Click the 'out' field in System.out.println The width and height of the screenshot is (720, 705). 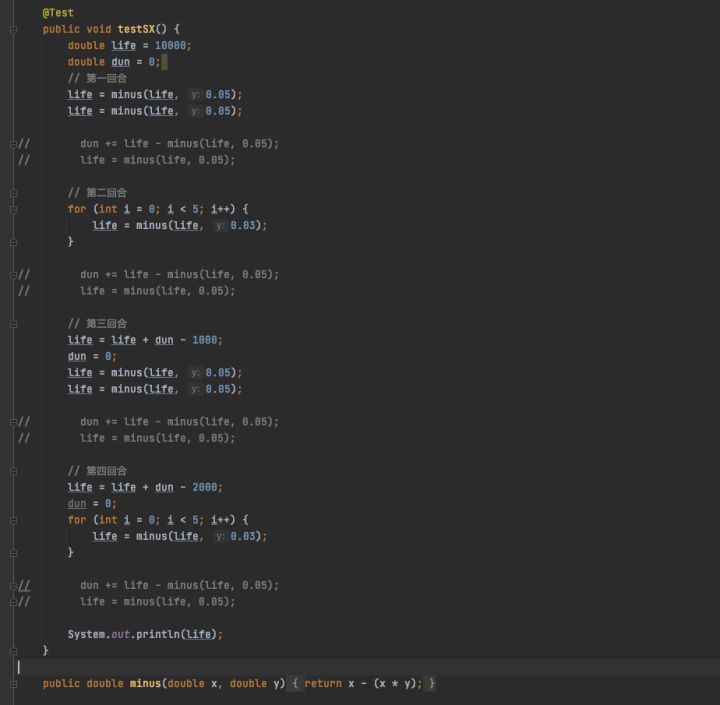point(120,634)
